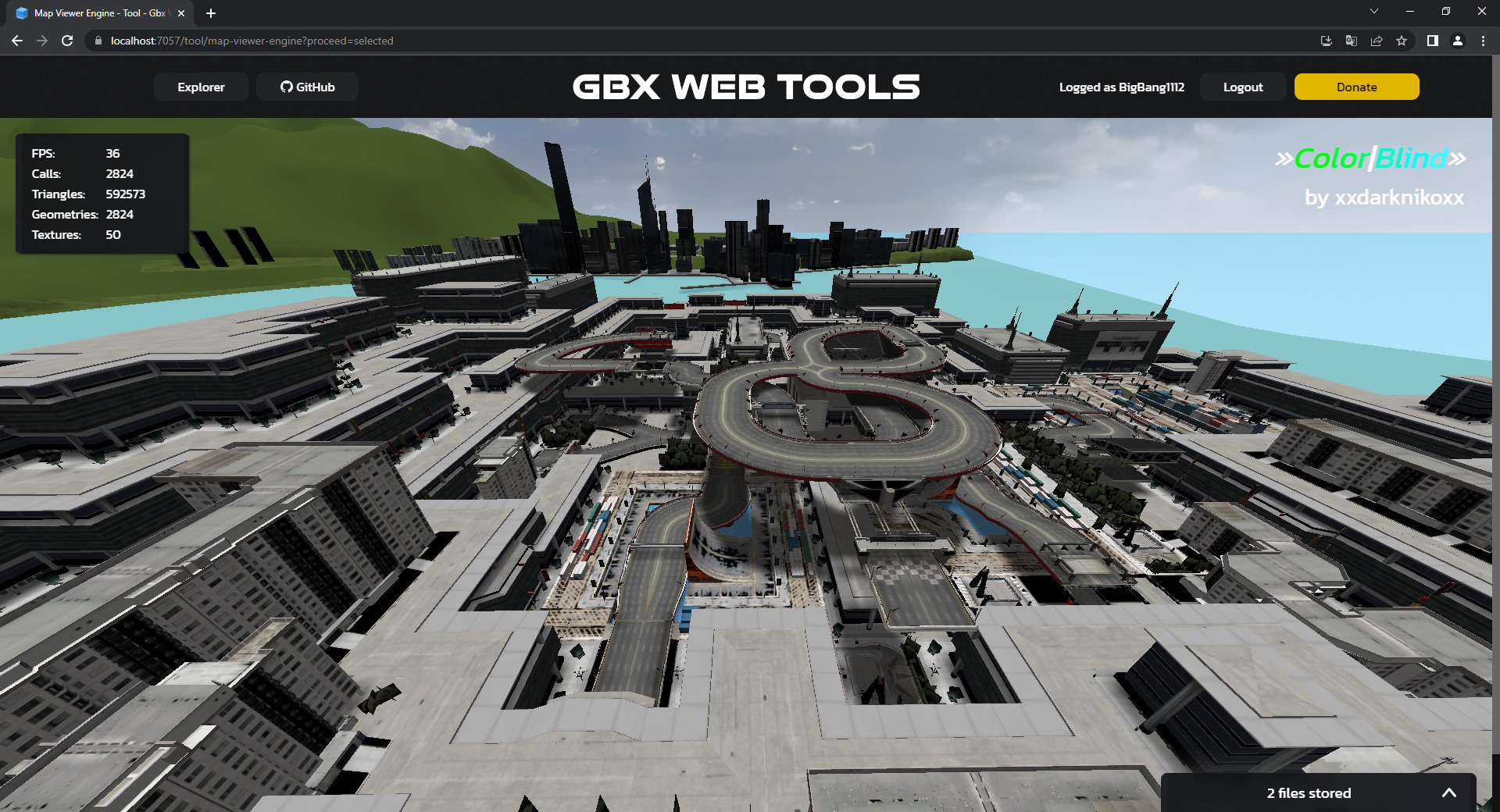This screenshot has height=812, width=1500.
Task: Click the ColorBlind map title
Action: (1370, 158)
